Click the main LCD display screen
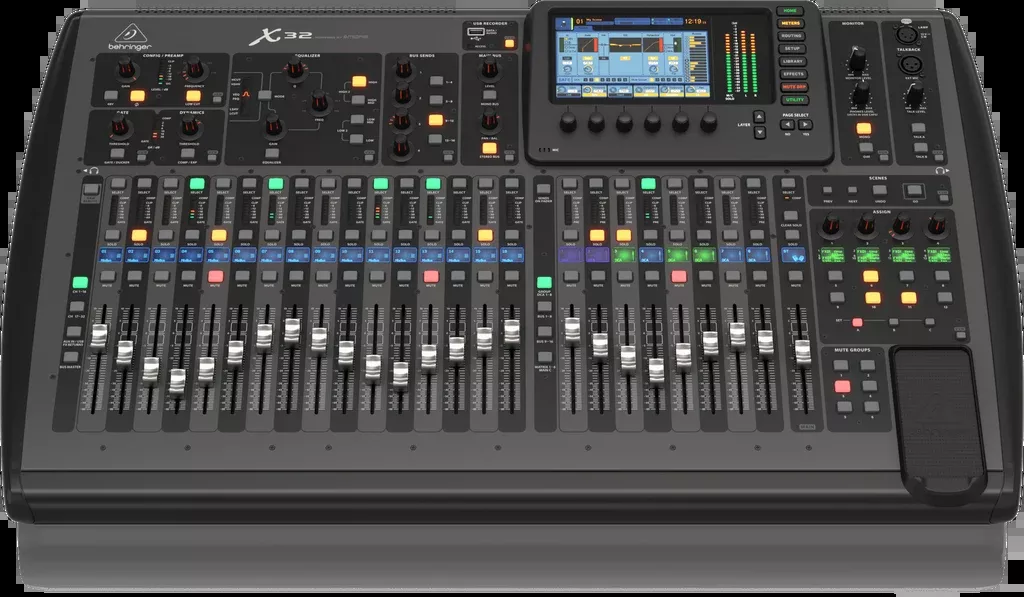 coord(633,57)
